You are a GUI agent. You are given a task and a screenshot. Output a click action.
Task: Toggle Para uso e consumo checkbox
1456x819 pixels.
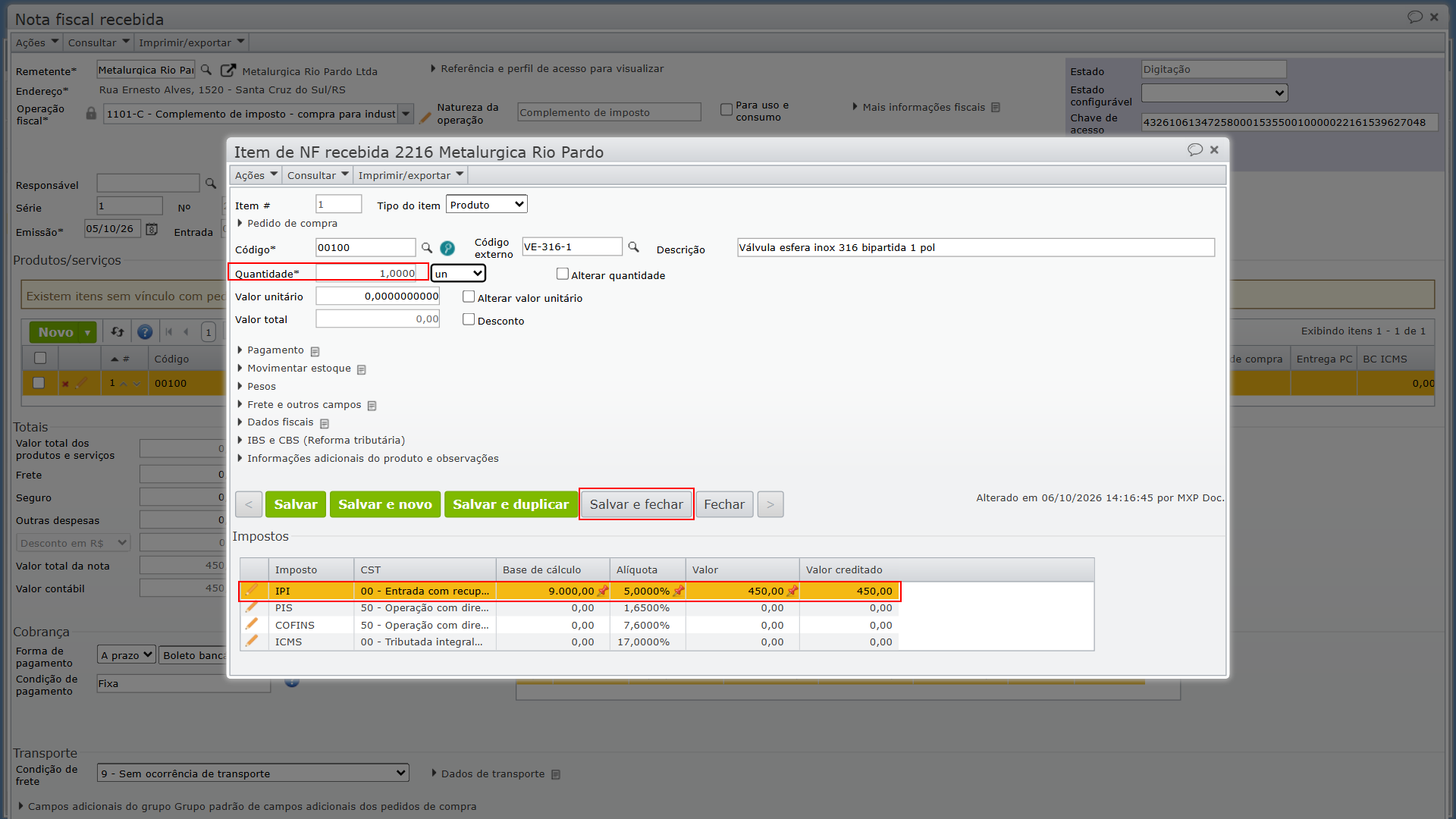[x=726, y=110]
